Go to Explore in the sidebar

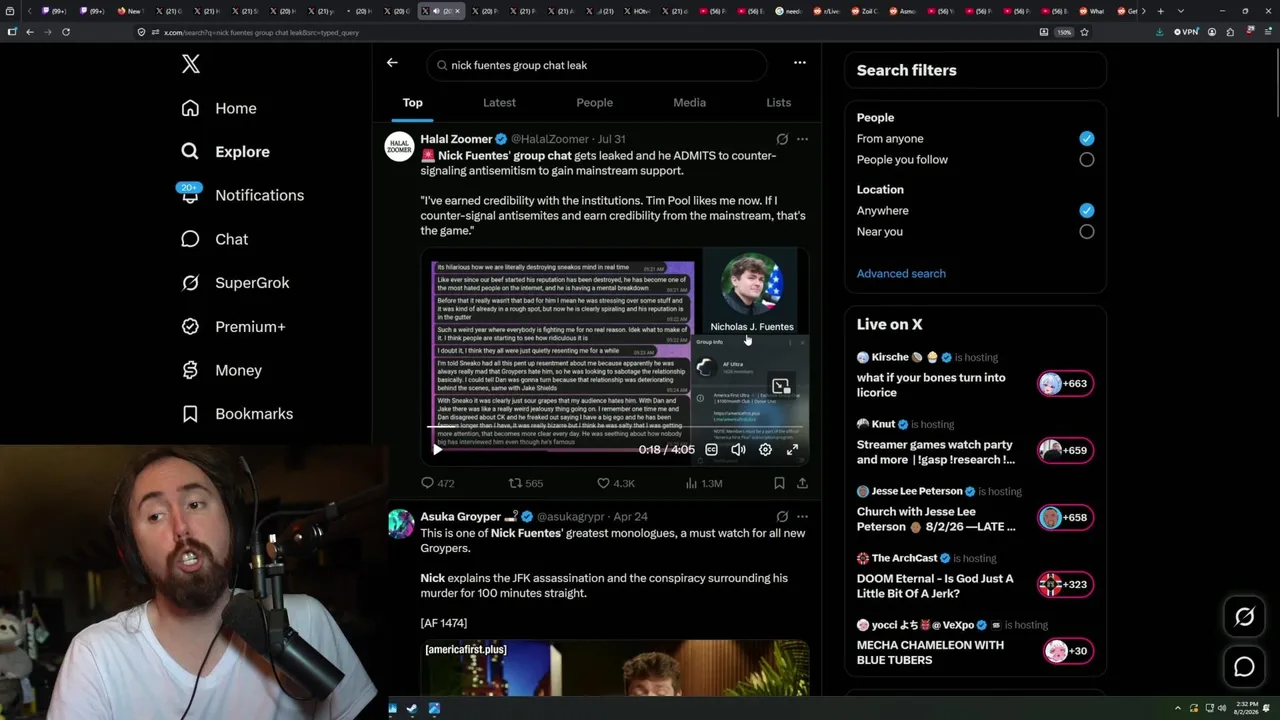tap(226, 152)
